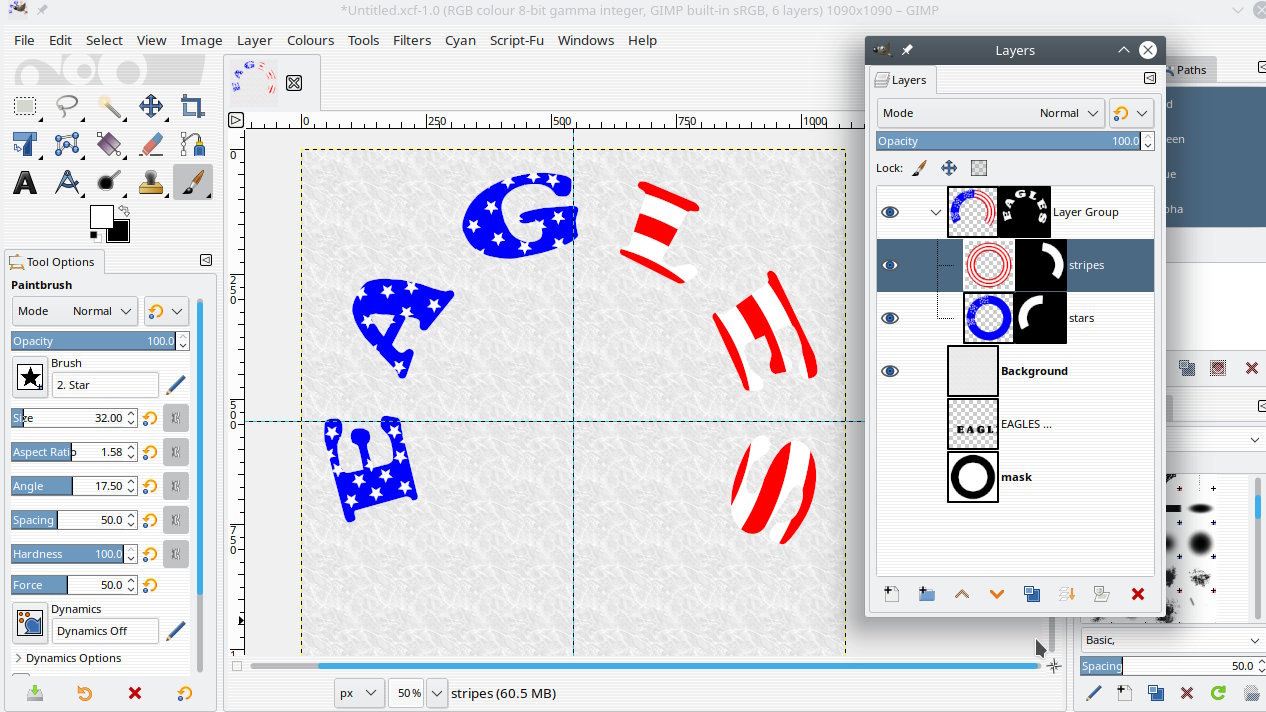Delete the selected layer with red X
This screenshot has width=1266, height=712.
pyautogui.click(x=1137, y=594)
